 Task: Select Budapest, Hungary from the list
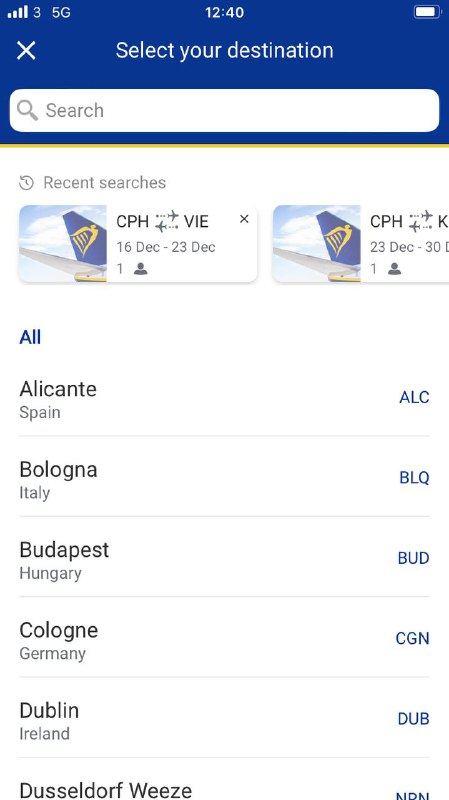click(224, 559)
